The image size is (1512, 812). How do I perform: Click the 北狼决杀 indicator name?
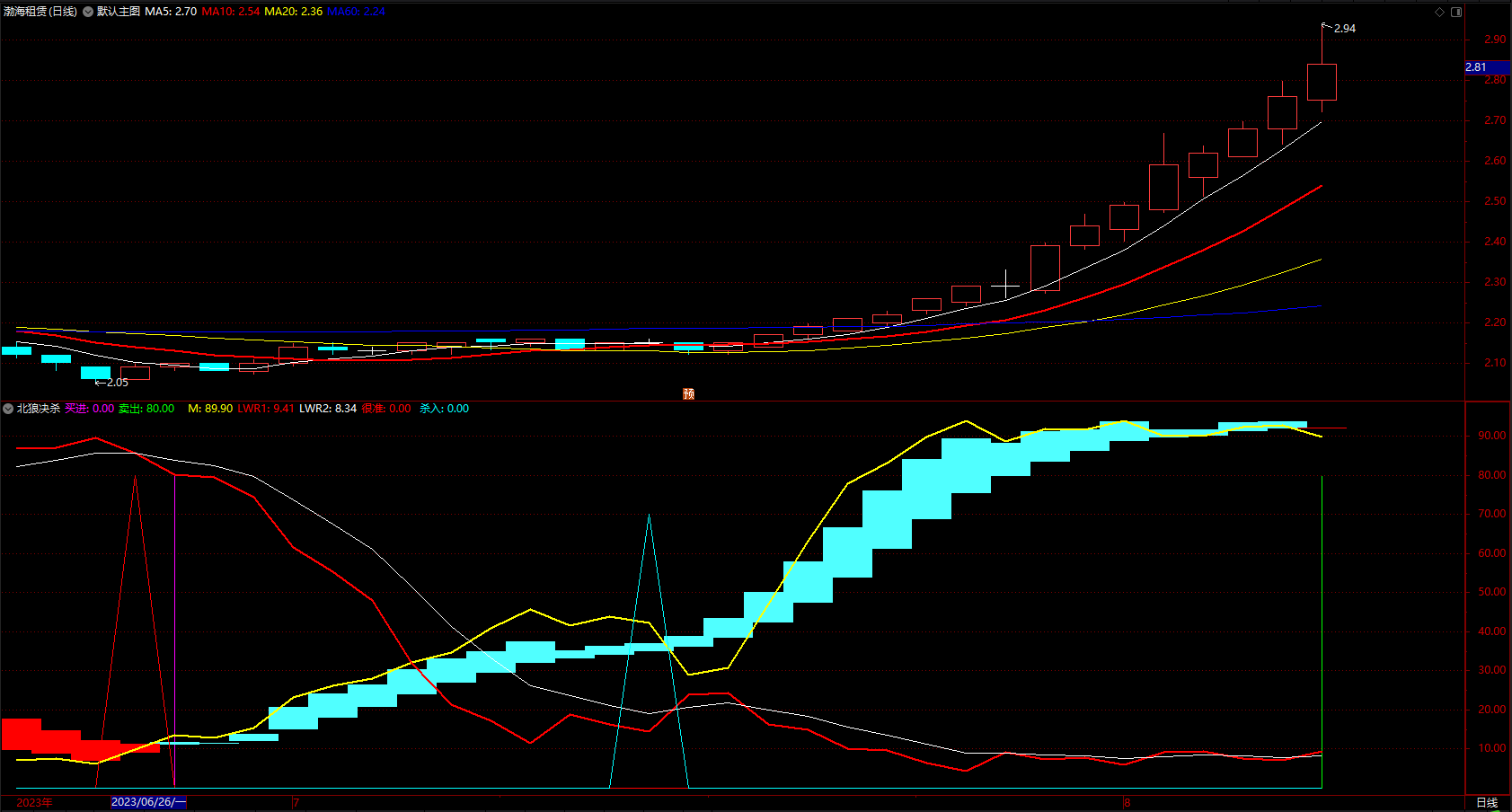pyautogui.click(x=39, y=409)
